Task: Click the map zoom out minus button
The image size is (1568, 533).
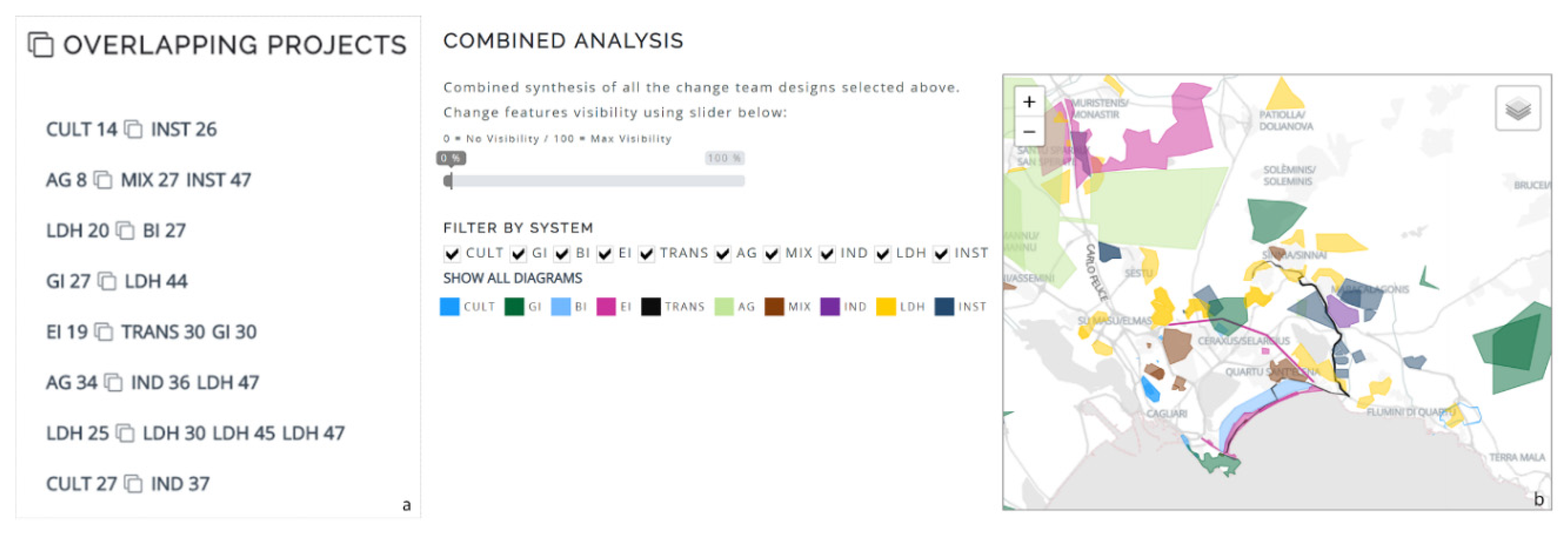Action: [1029, 131]
